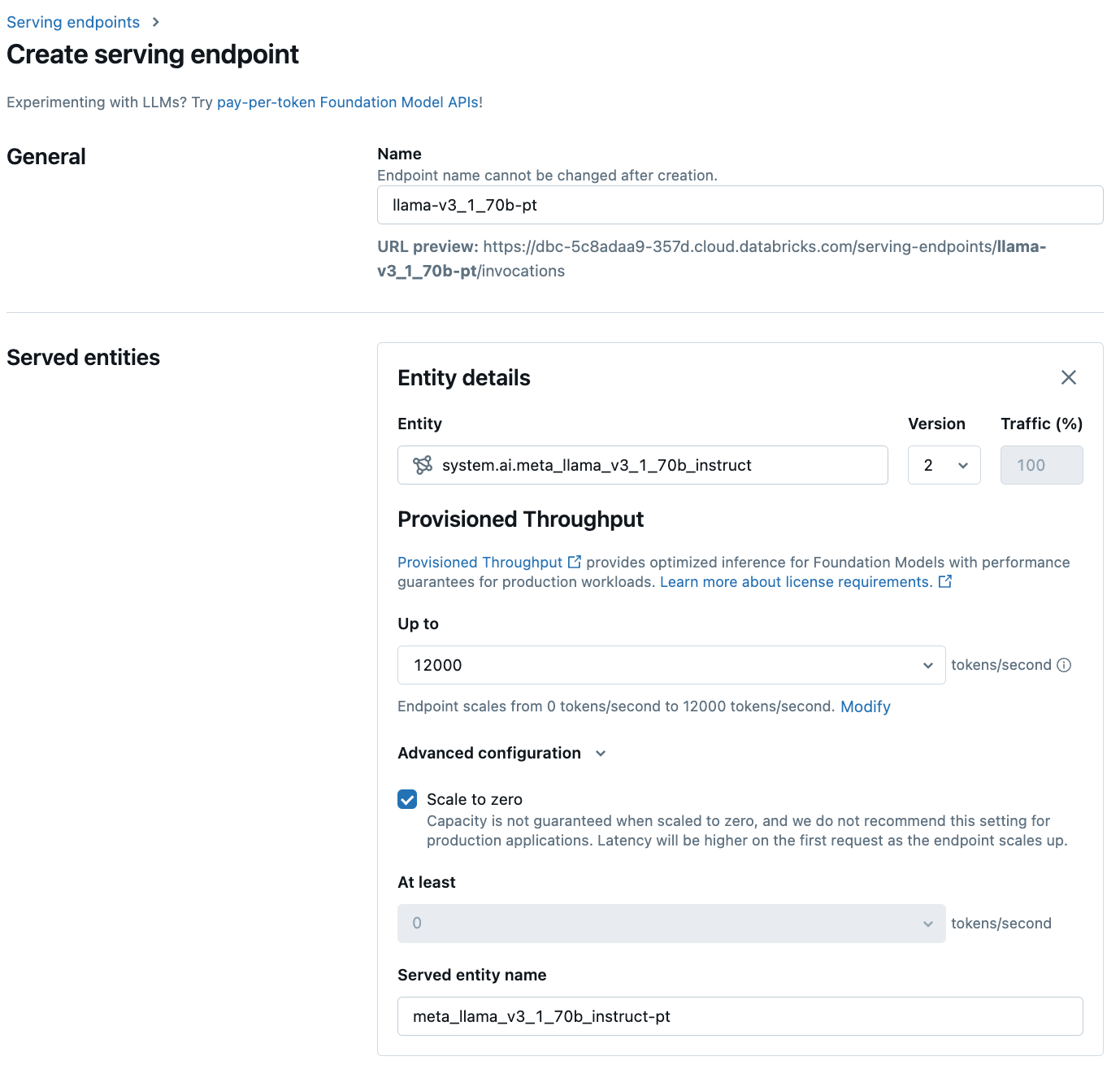This screenshot has height=1065, width=1120.
Task: Click the Traffic percentage field
Action: (x=1041, y=465)
